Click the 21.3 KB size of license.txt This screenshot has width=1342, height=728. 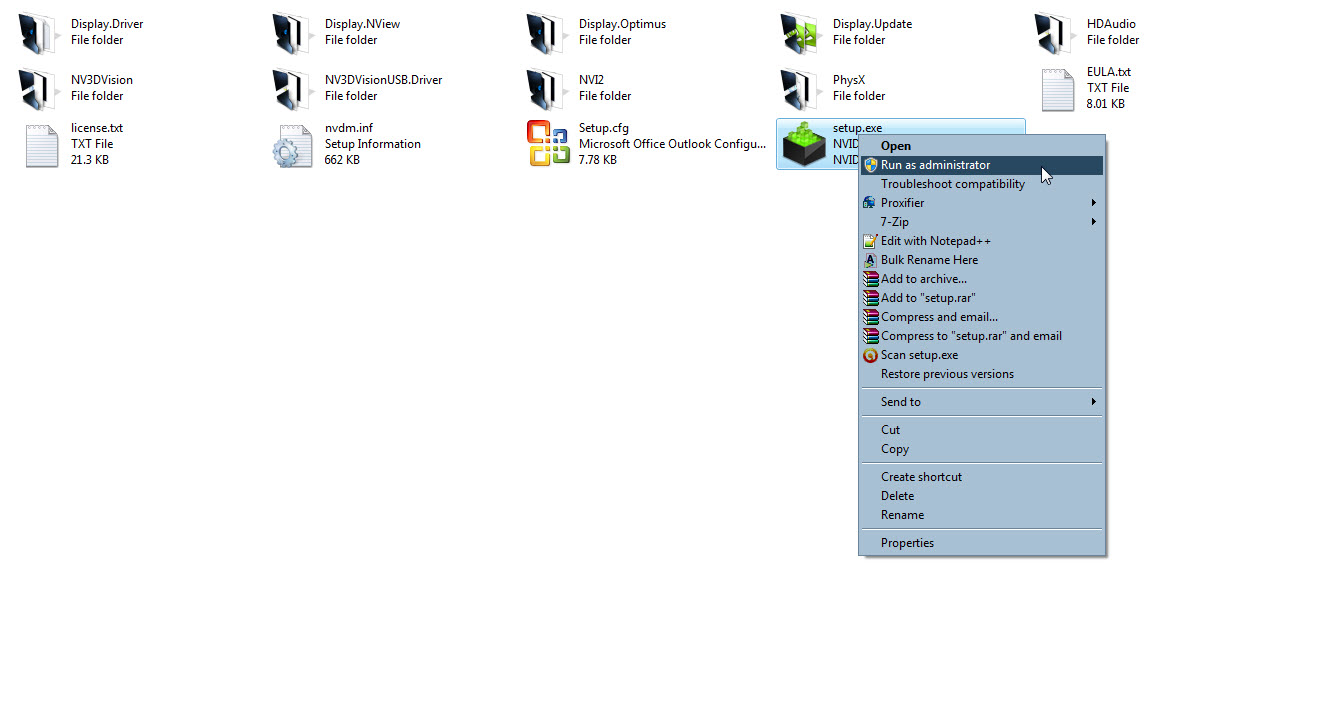tap(90, 160)
